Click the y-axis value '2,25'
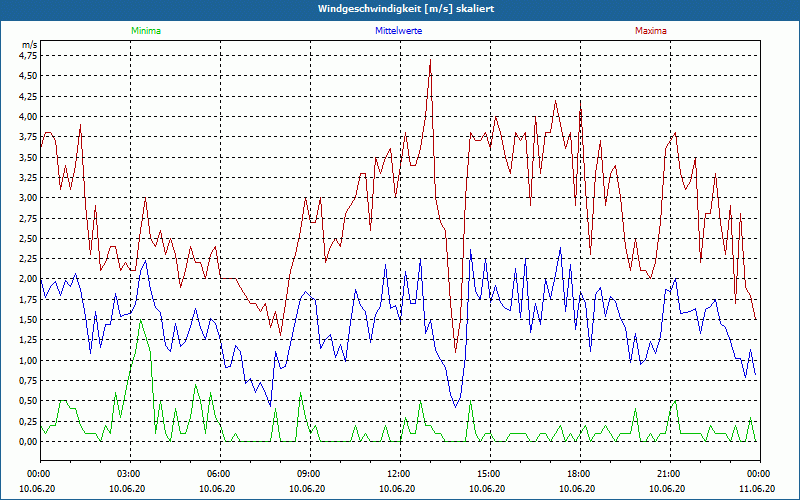This screenshot has height=500, width=800. coord(30,259)
